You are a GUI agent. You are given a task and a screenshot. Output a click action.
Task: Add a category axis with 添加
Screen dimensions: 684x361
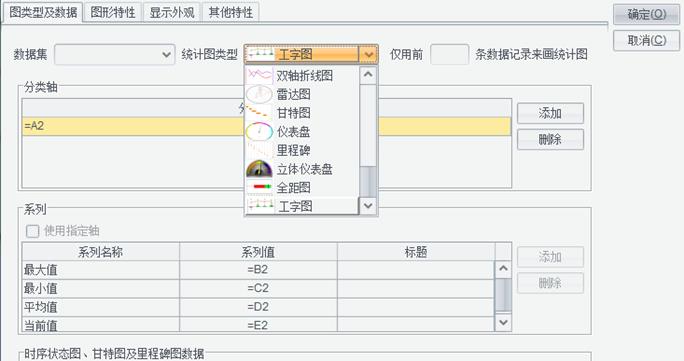[x=550, y=113]
